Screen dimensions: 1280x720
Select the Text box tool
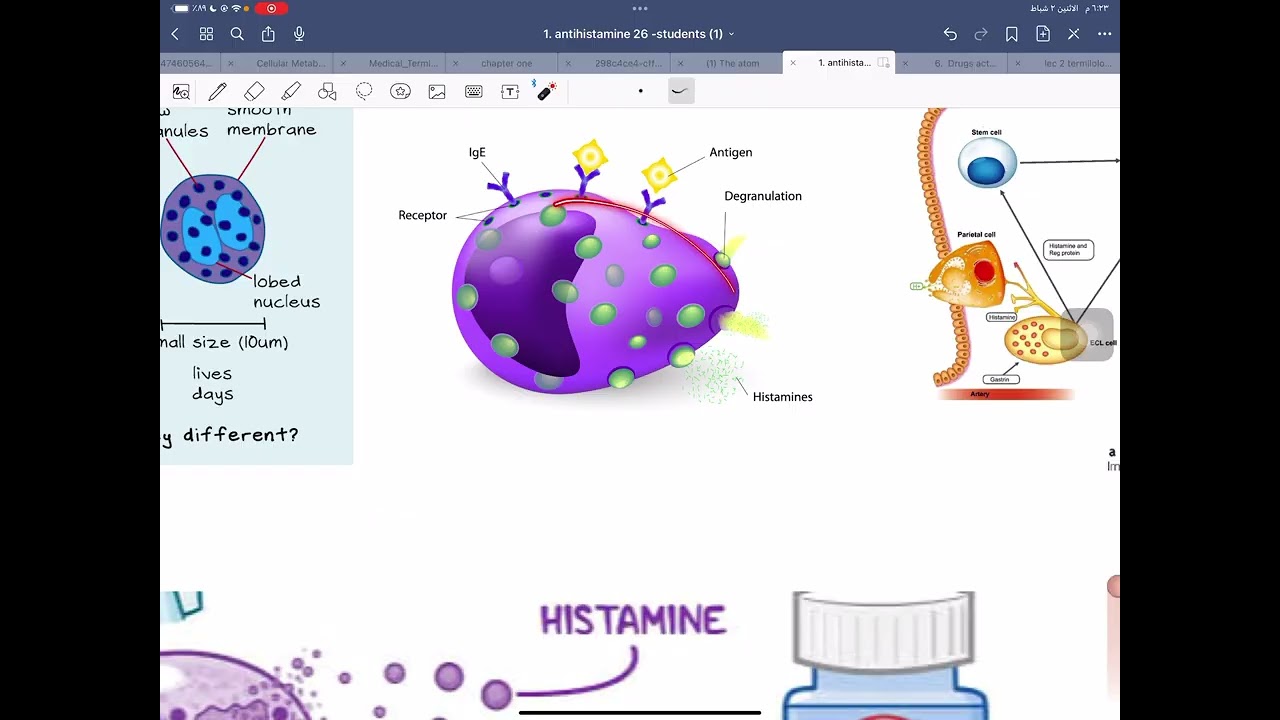pyautogui.click(x=510, y=91)
